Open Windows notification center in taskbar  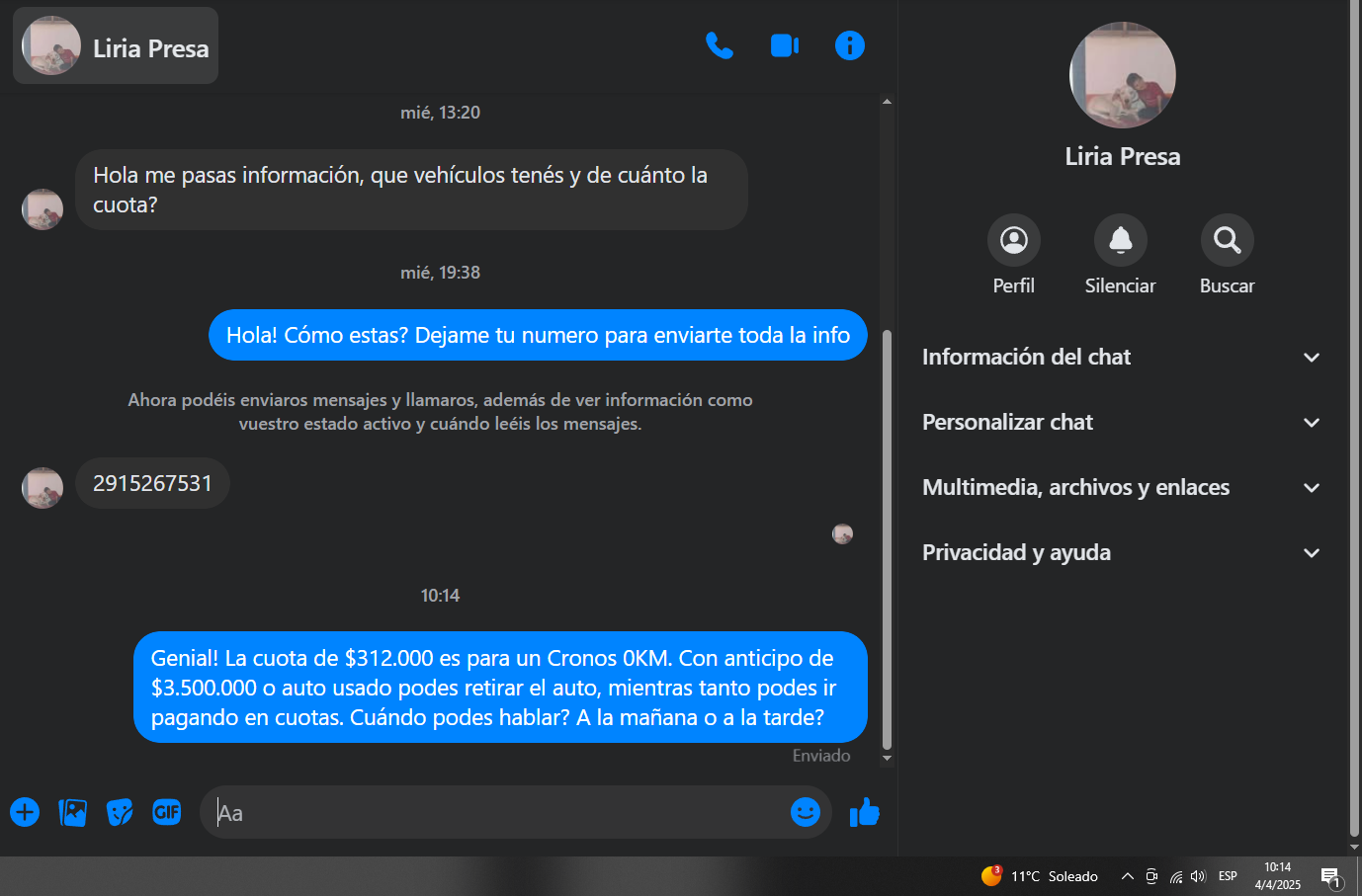pyautogui.click(x=1330, y=876)
